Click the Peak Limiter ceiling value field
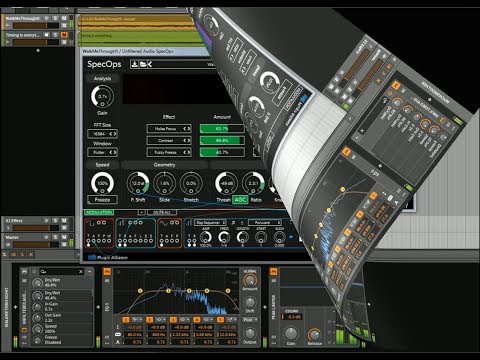 coord(293,317)
